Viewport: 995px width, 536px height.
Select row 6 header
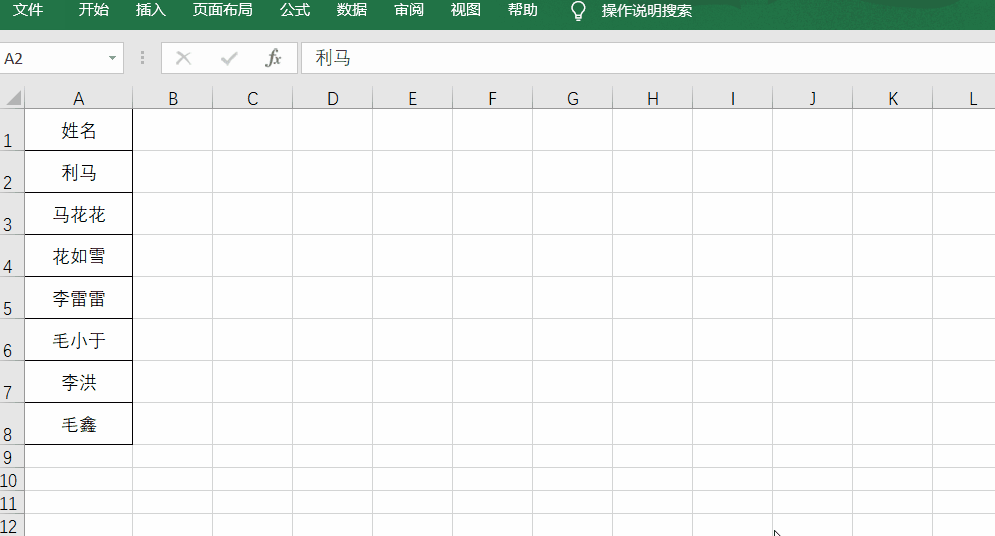point(12,339)
